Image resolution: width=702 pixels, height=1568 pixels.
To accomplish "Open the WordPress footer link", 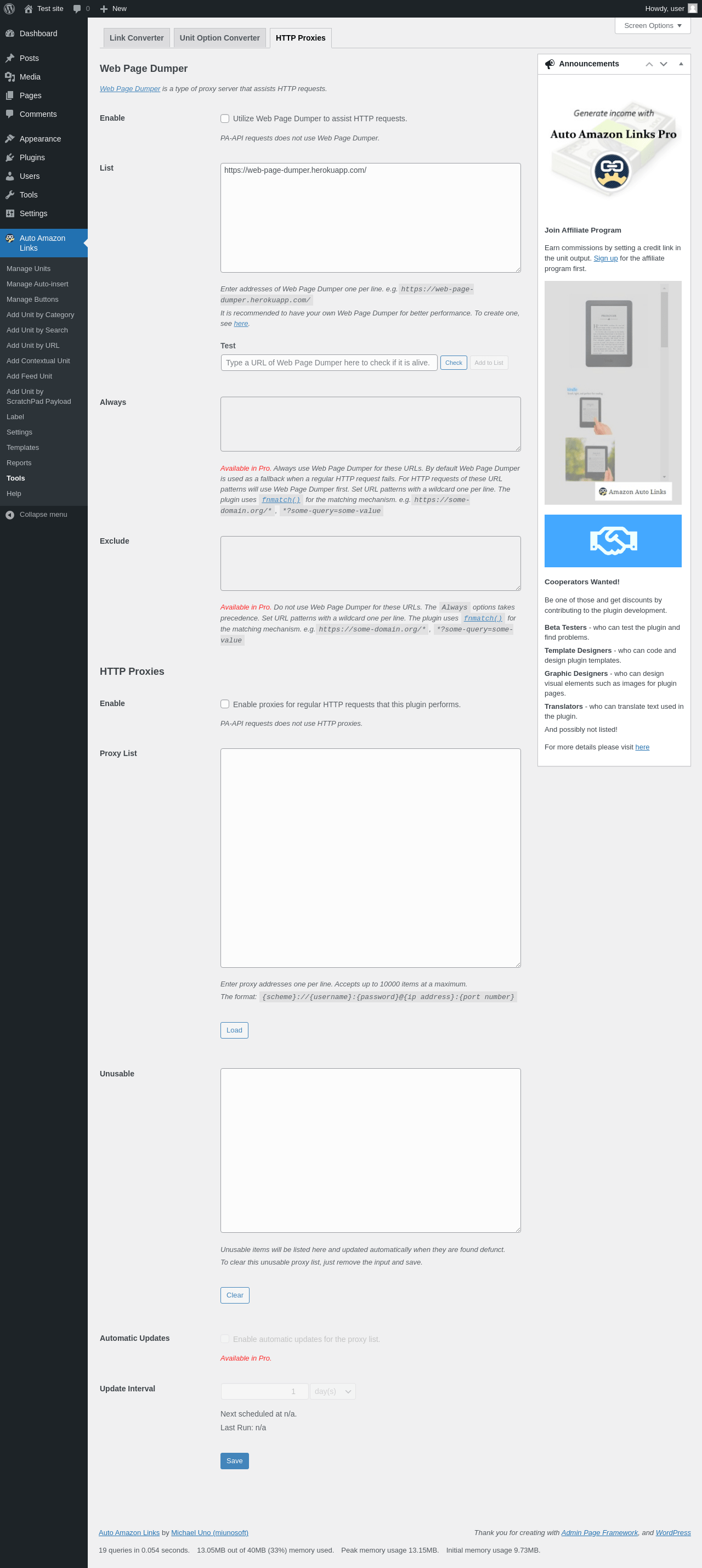I will tap(673, 1533).
